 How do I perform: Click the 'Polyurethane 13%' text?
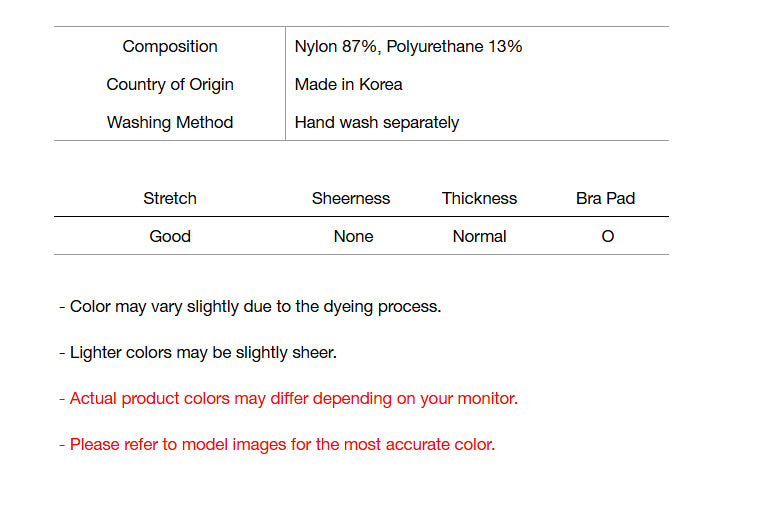[x=454, y=46]
